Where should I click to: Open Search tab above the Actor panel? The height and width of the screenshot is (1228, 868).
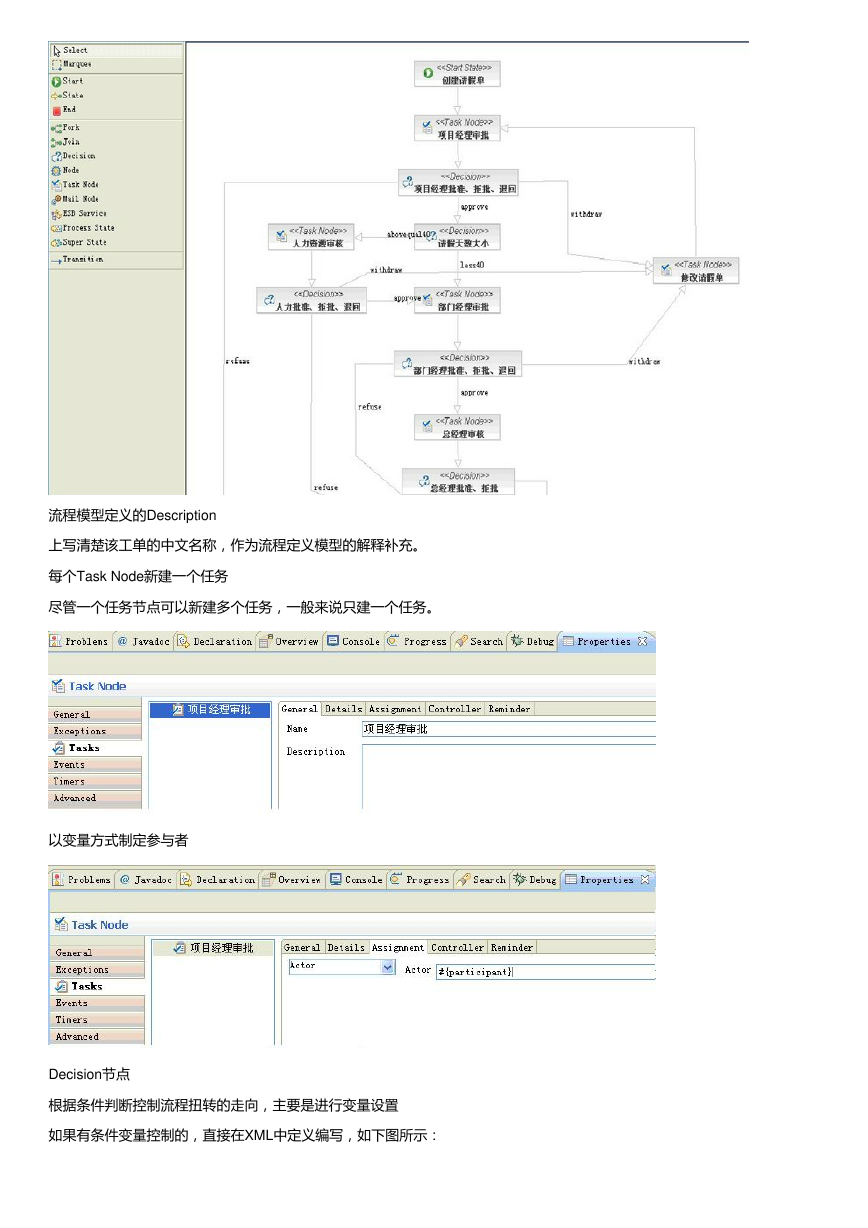[x=481, y=880]
